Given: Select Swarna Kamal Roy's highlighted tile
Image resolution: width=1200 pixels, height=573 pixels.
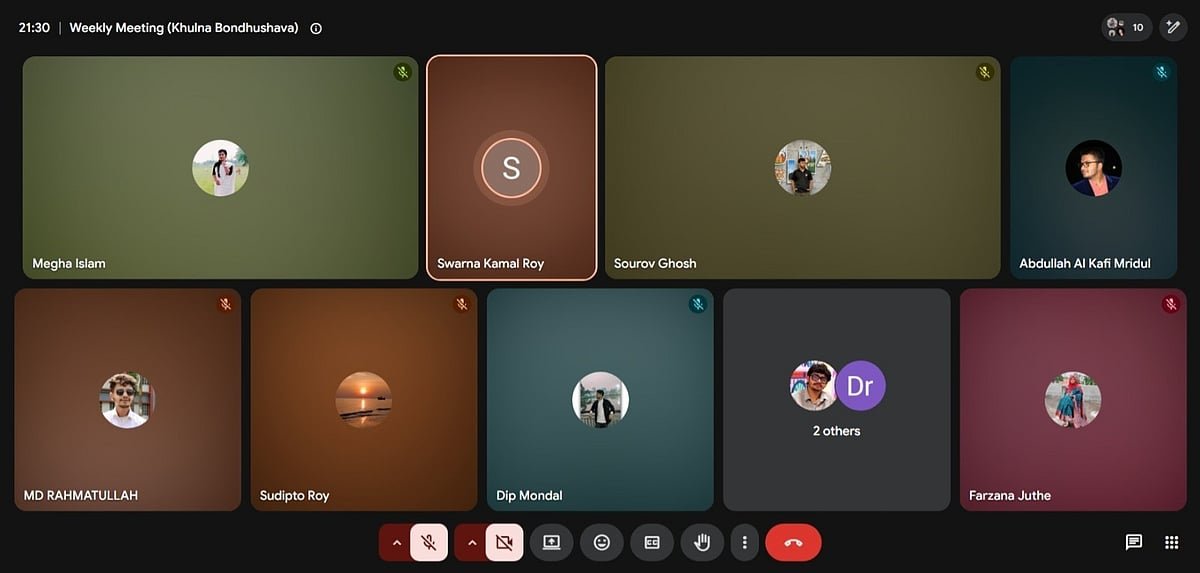Looking at the screenshot, I should point(511,168).
